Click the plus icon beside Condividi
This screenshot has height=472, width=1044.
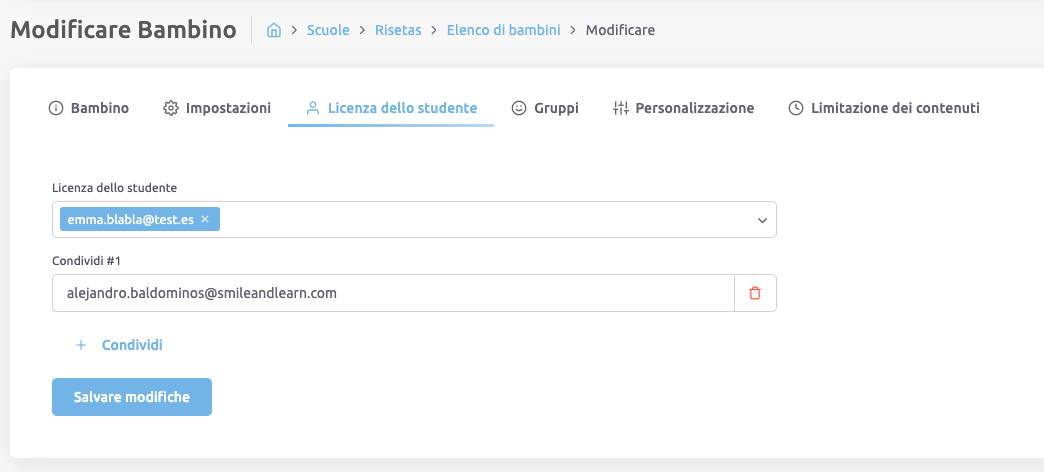(x=81, y=345)
